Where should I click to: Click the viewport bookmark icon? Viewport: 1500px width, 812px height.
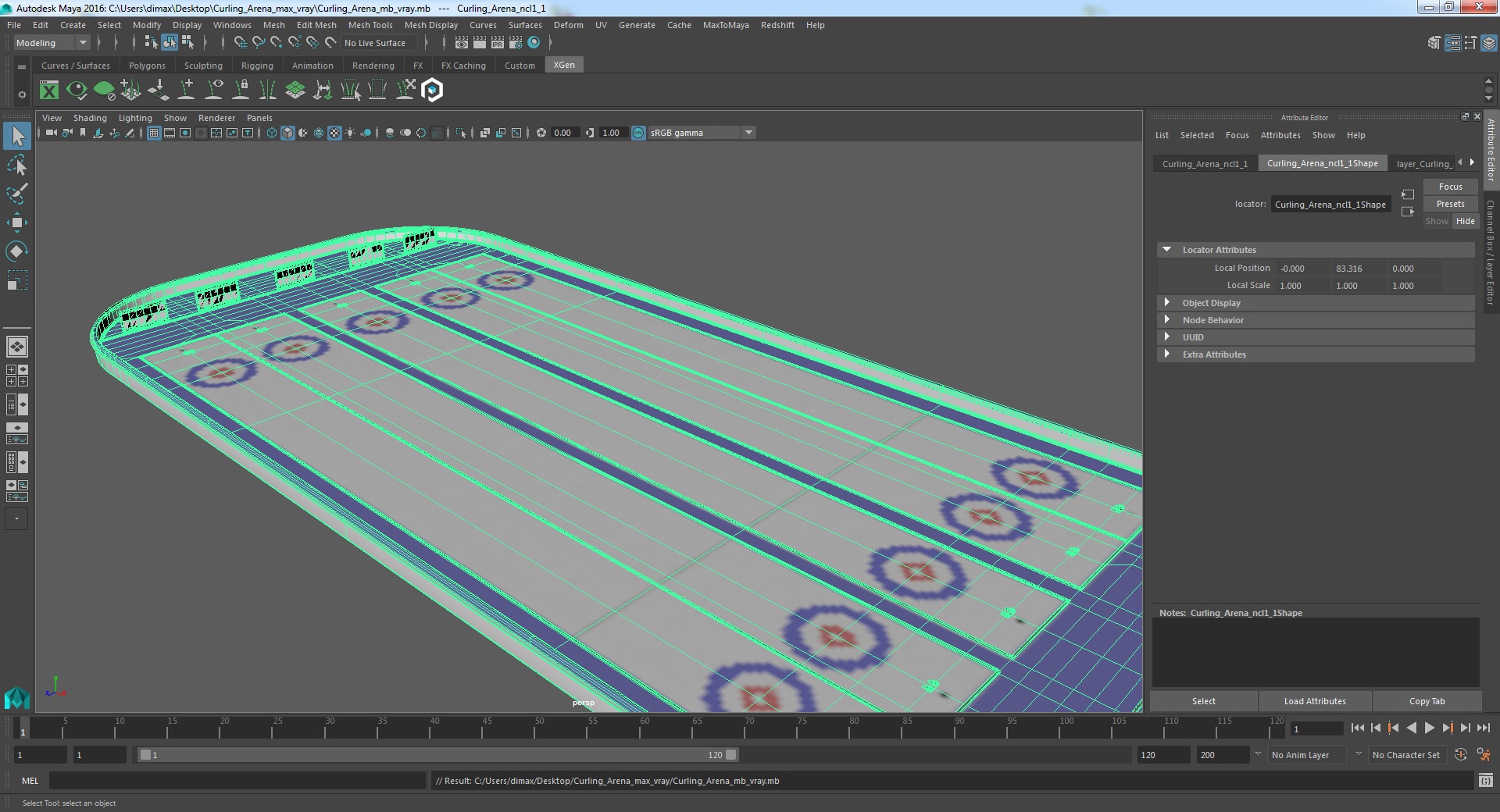click(x=82, y=133)
